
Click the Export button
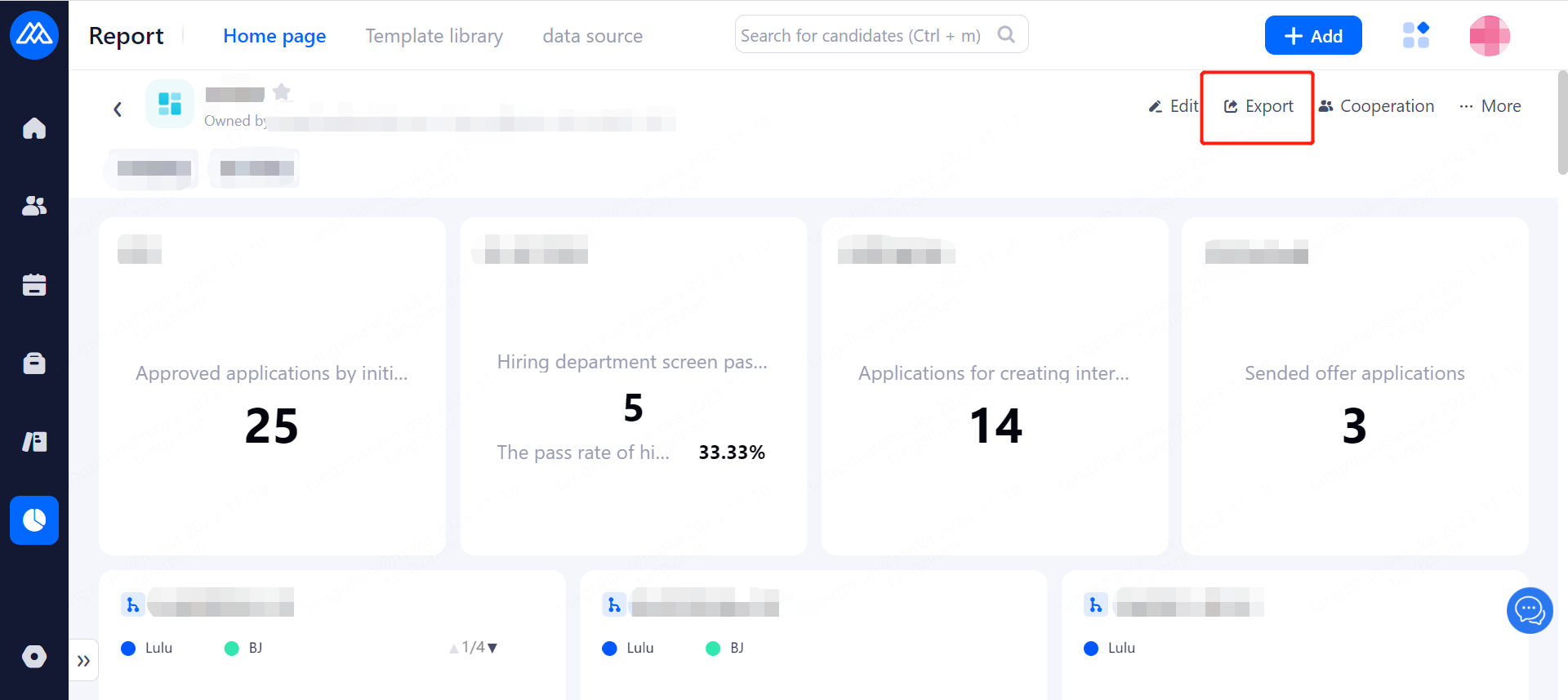click(x=1258, y=106)
